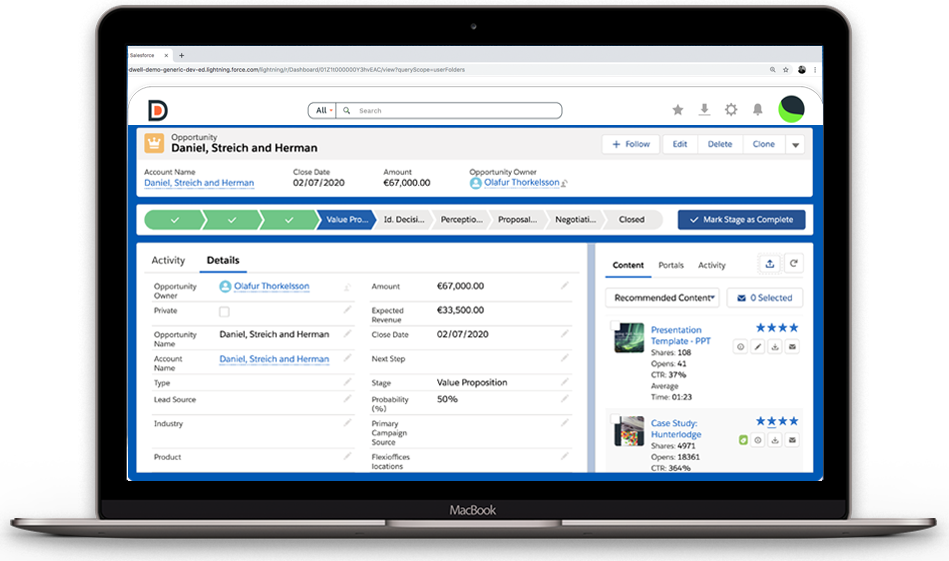This screenshot has height=561, width=949.
Task: Edit the Presentation Template - PPT content
Action: [x=758, y=347]
